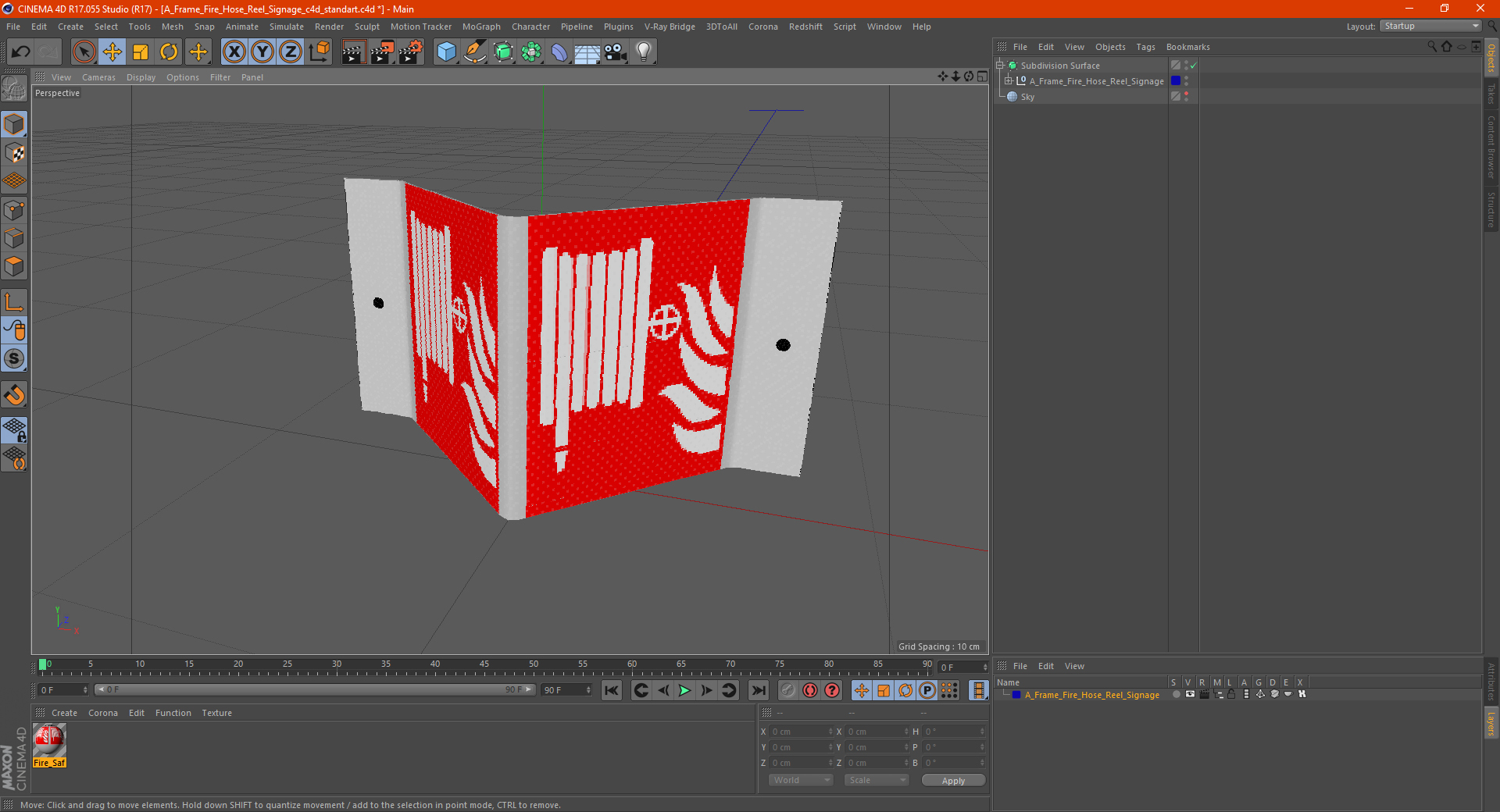1500x812 pixels.
Task: Open the MoGraph menu
Action: pyautogui.click(x=480, y=27)
